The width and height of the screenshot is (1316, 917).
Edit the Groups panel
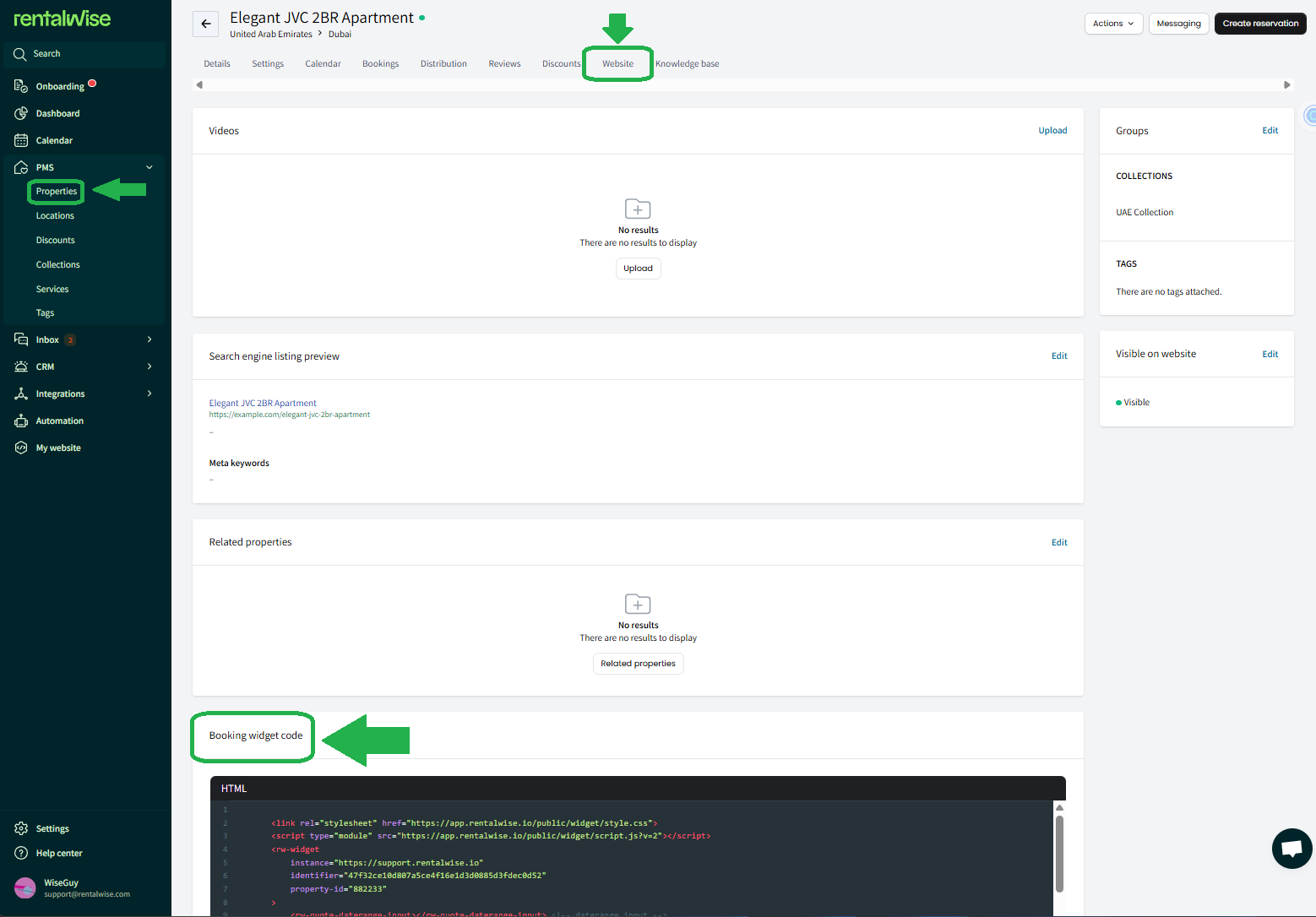click(1270, 131)
